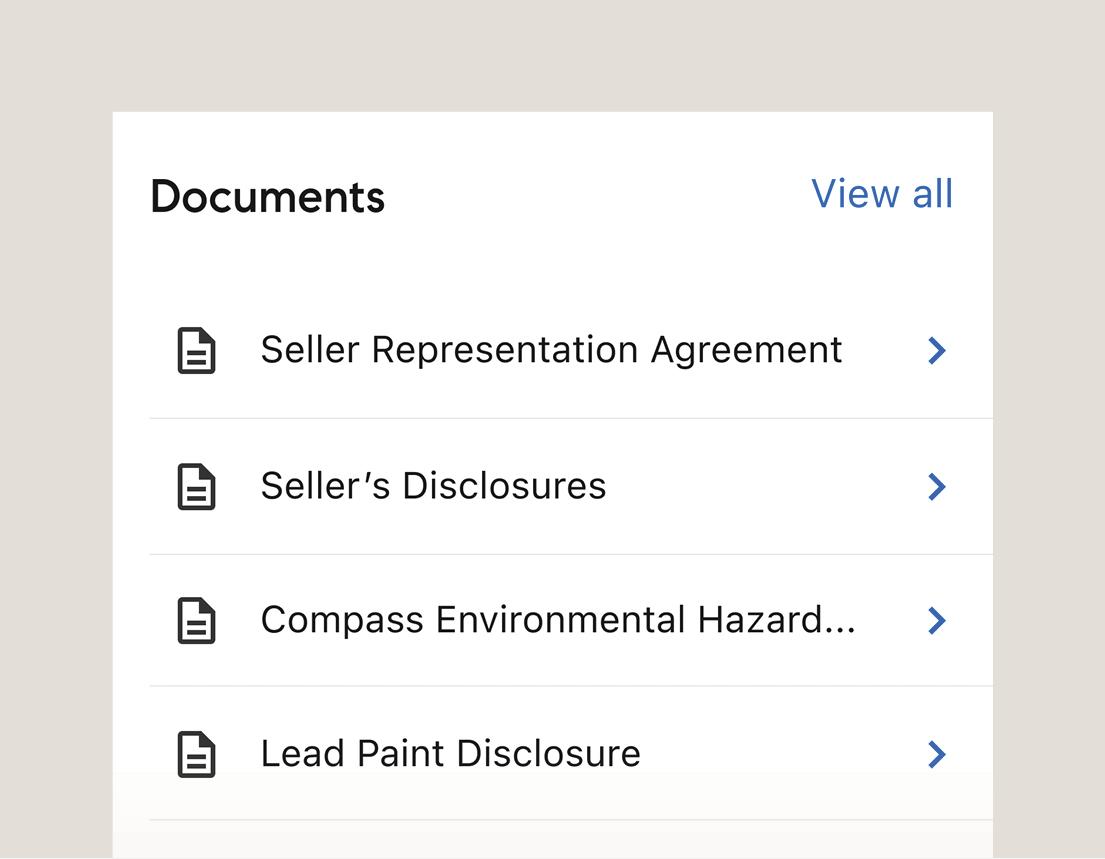Open Seller's Disclosures using the right arrow
The width and height of the screenshot is (1105, 859).
[937, 487]
